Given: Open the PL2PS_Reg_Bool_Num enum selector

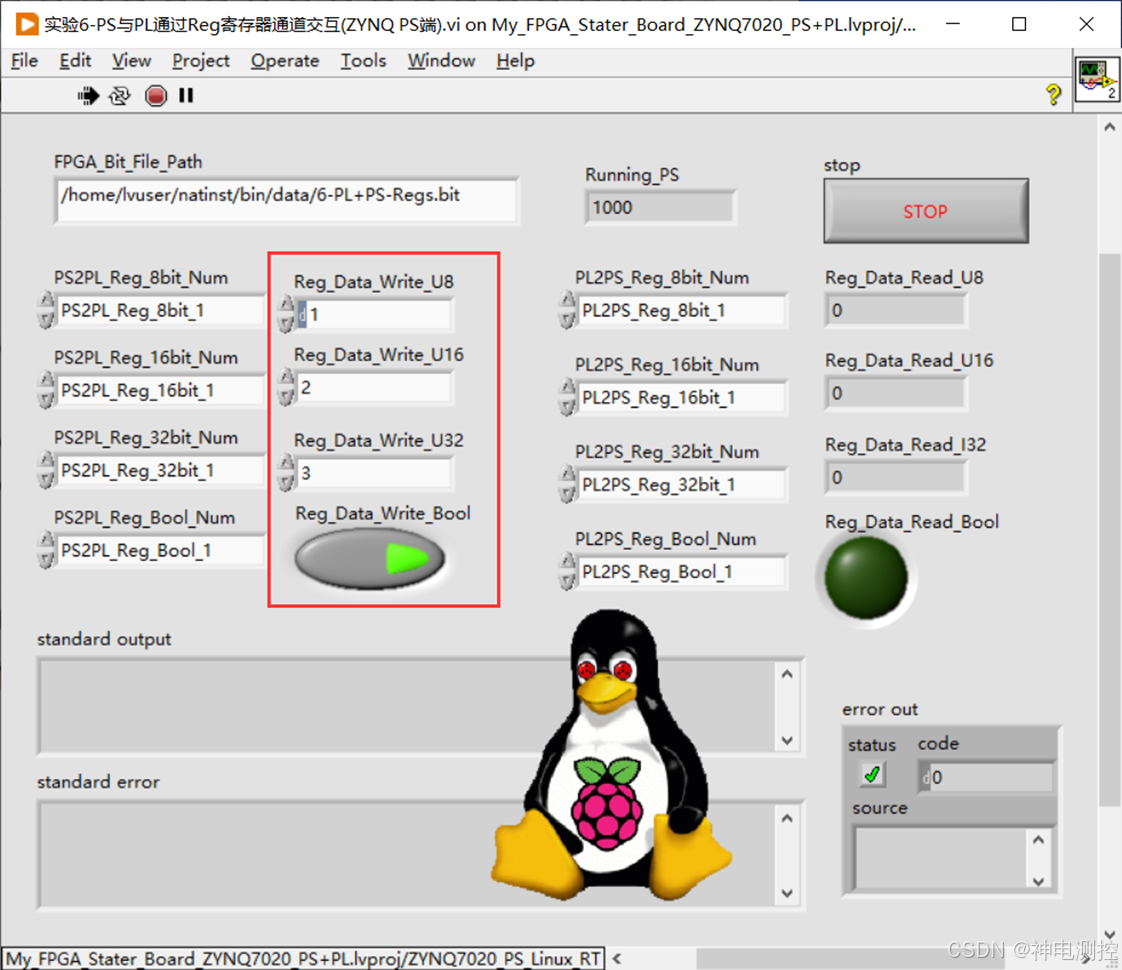Looking at the screenshot, I should (x=683, y=572).
